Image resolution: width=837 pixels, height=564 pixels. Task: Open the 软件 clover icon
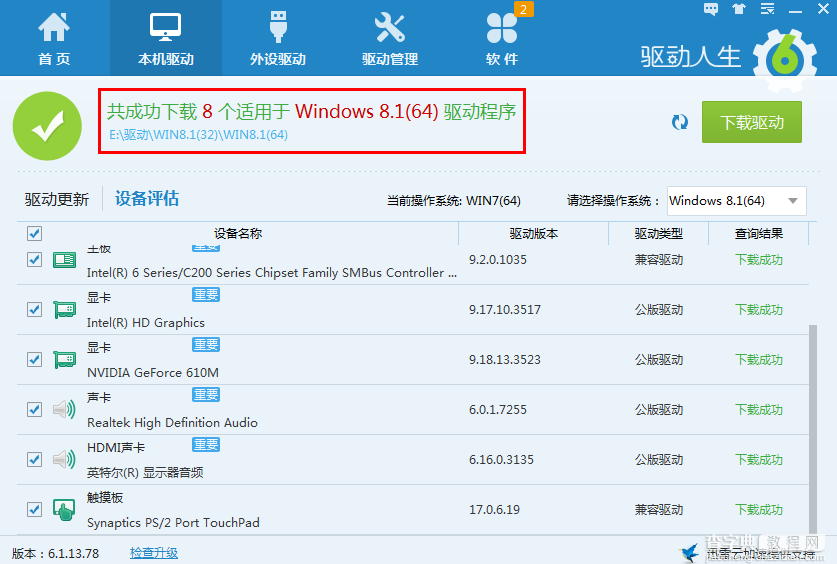pos(502,28)
